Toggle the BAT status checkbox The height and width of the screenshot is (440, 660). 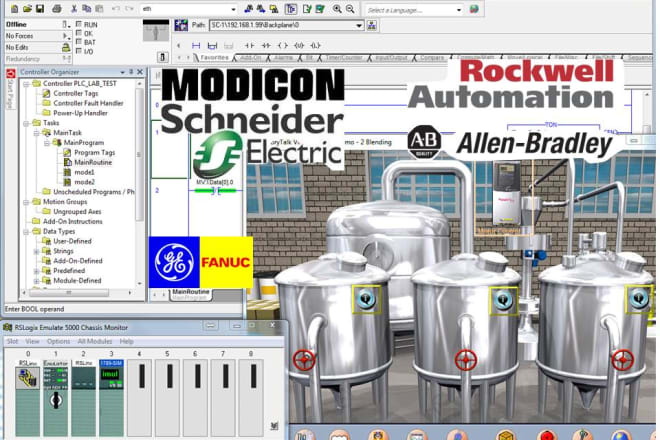(79, 42)
